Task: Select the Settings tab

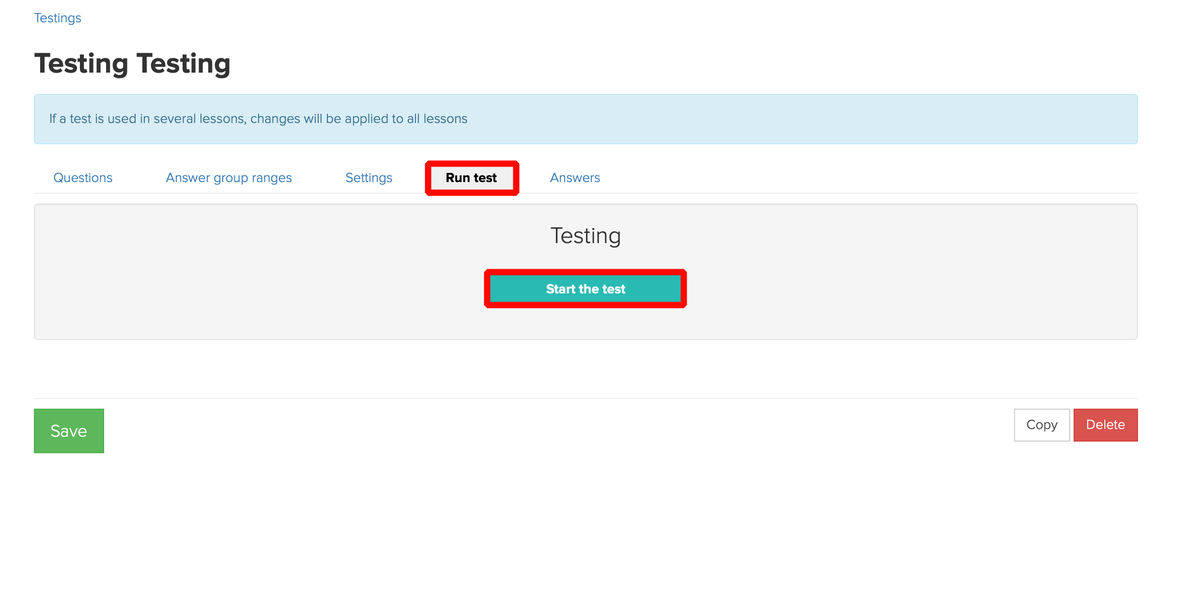Action: pyautogui.click(x=368, y=177)
